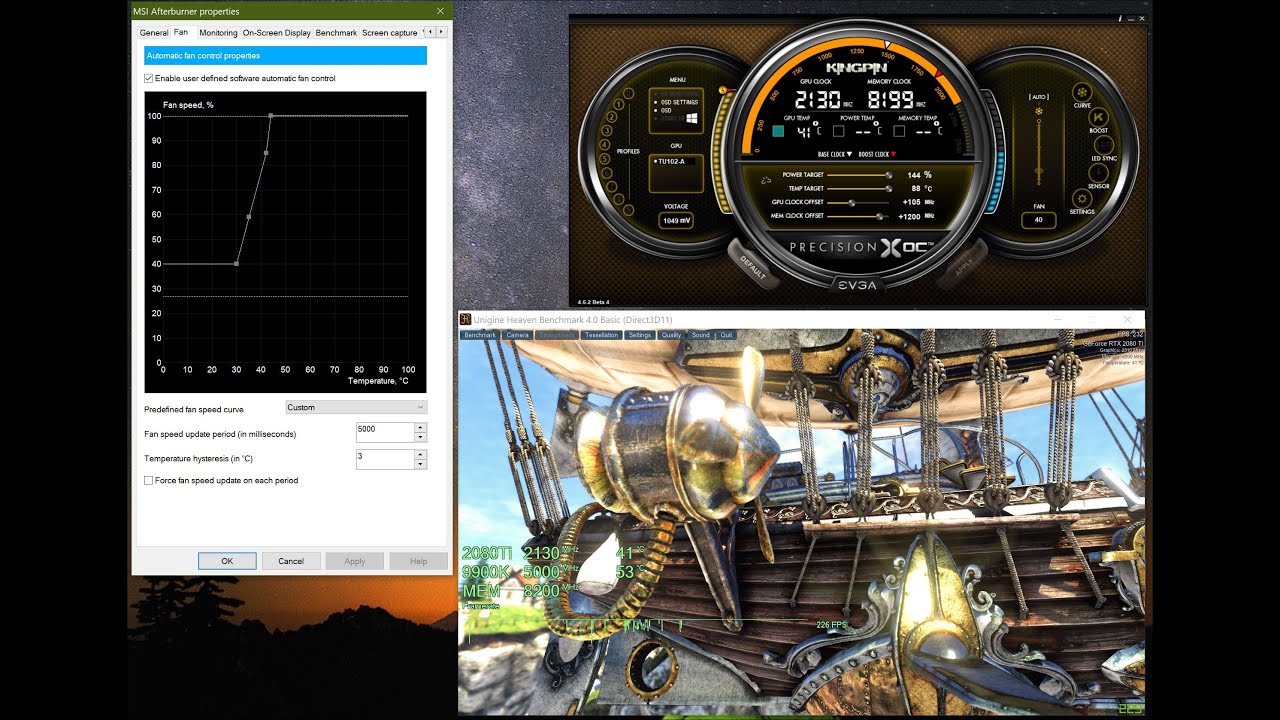Open the Screen capture tab

pyautogui.click(x=390, y=33)
